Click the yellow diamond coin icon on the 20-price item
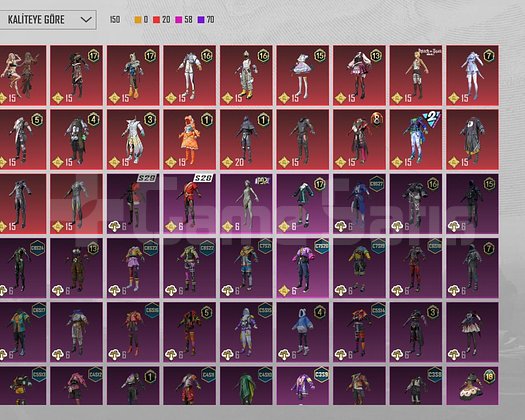This screenshot has height=420, width=525. pos(227,162)
